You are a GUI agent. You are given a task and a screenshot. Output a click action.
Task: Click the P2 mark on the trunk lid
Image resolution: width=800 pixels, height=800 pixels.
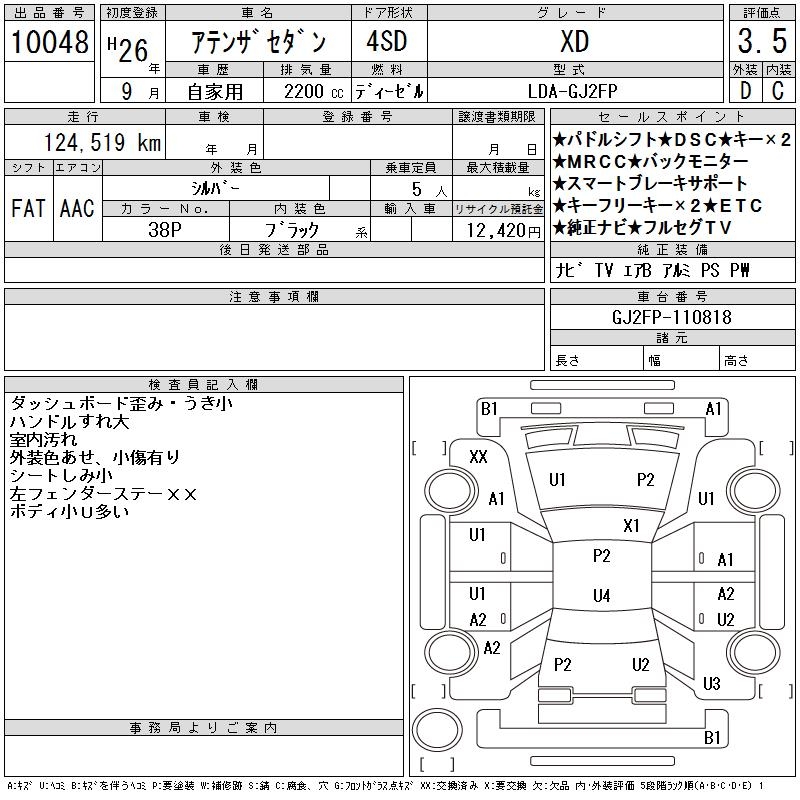point(562,664)
